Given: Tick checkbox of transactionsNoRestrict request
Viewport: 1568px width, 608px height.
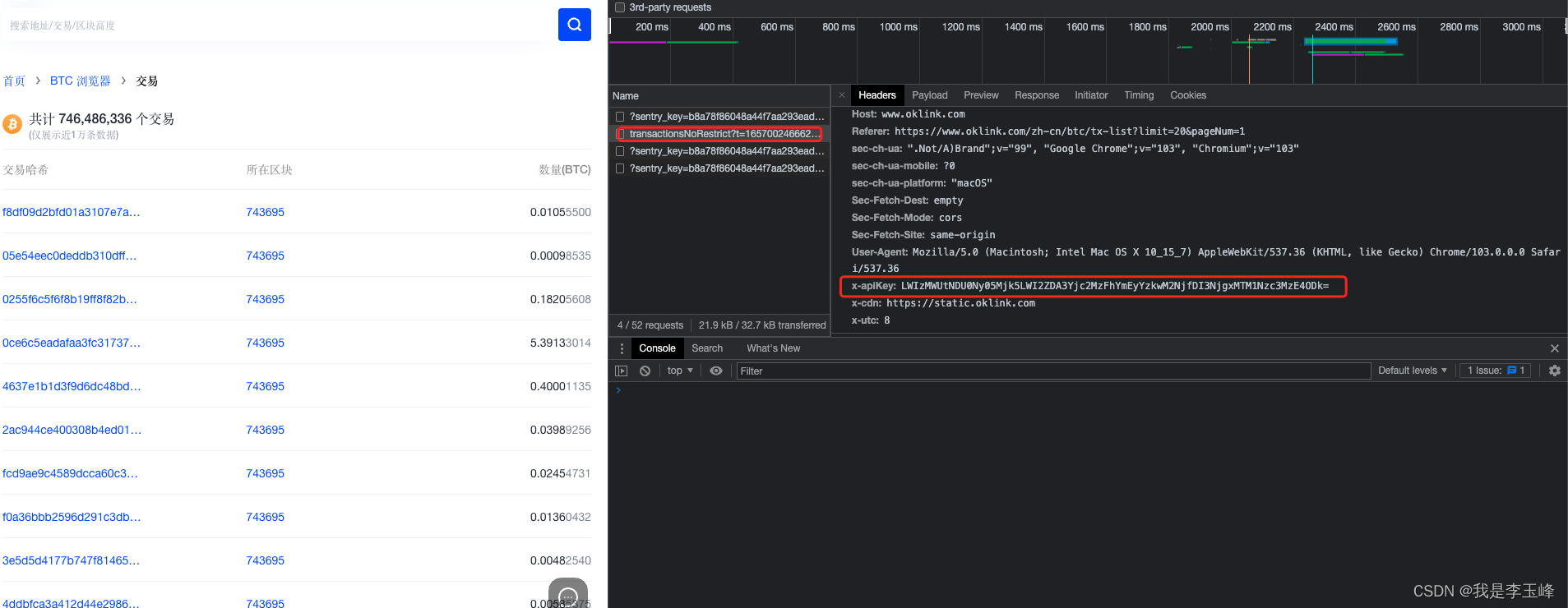Looking at the screenshot, I should click(x=622, y=134).
